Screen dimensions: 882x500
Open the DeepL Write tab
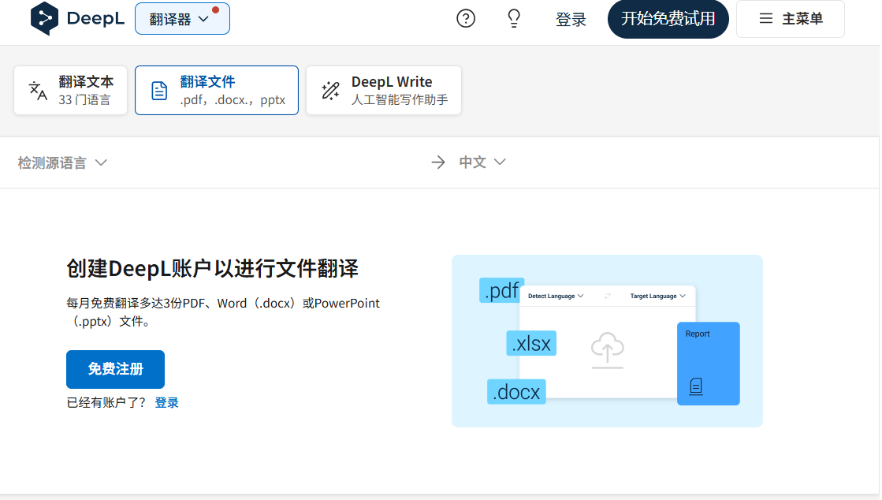(384, 90)
